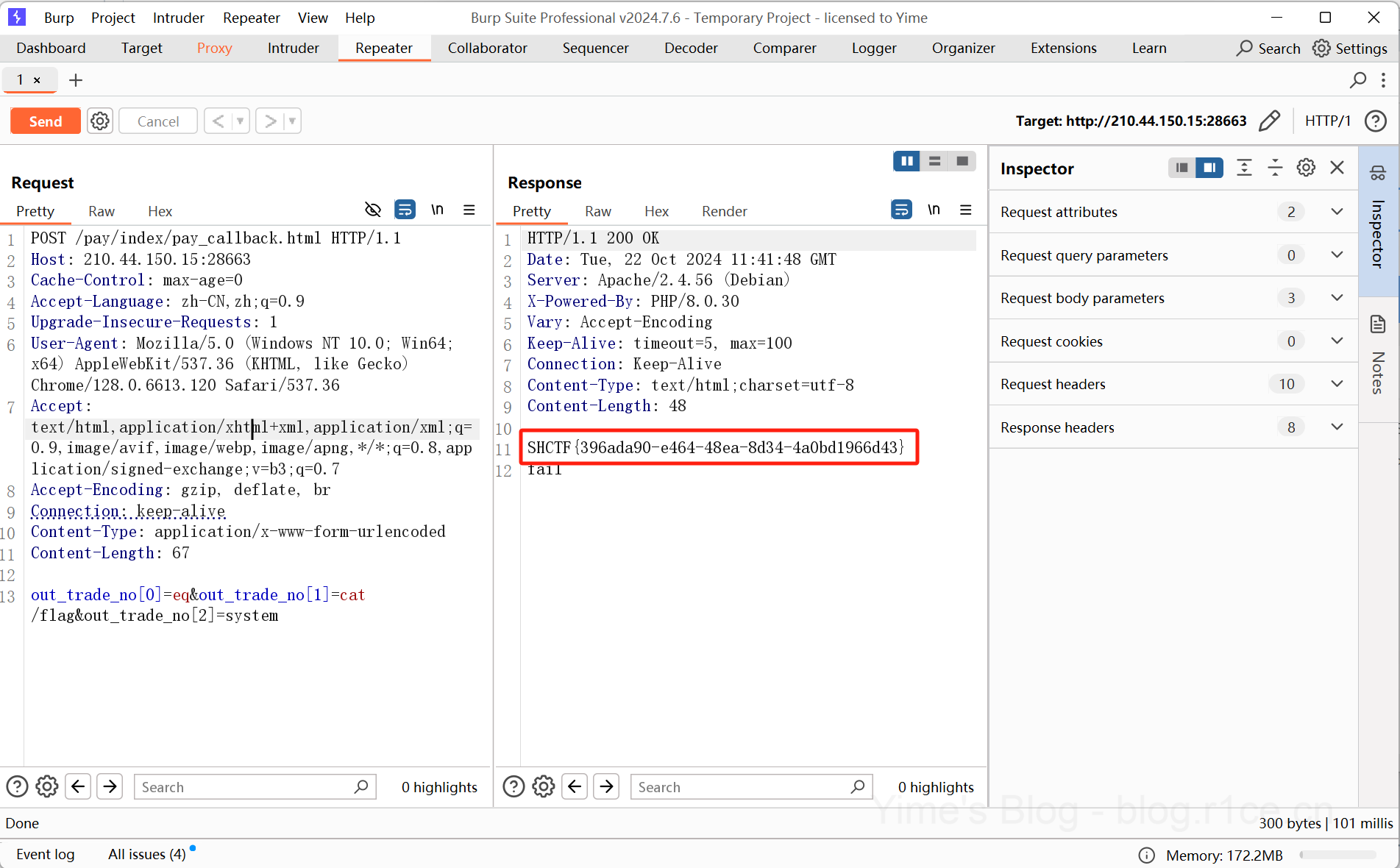Screen dimensions: 1400x868
Task: Click the Inspector collapse all sections icon
Action: pos(1275,168)
